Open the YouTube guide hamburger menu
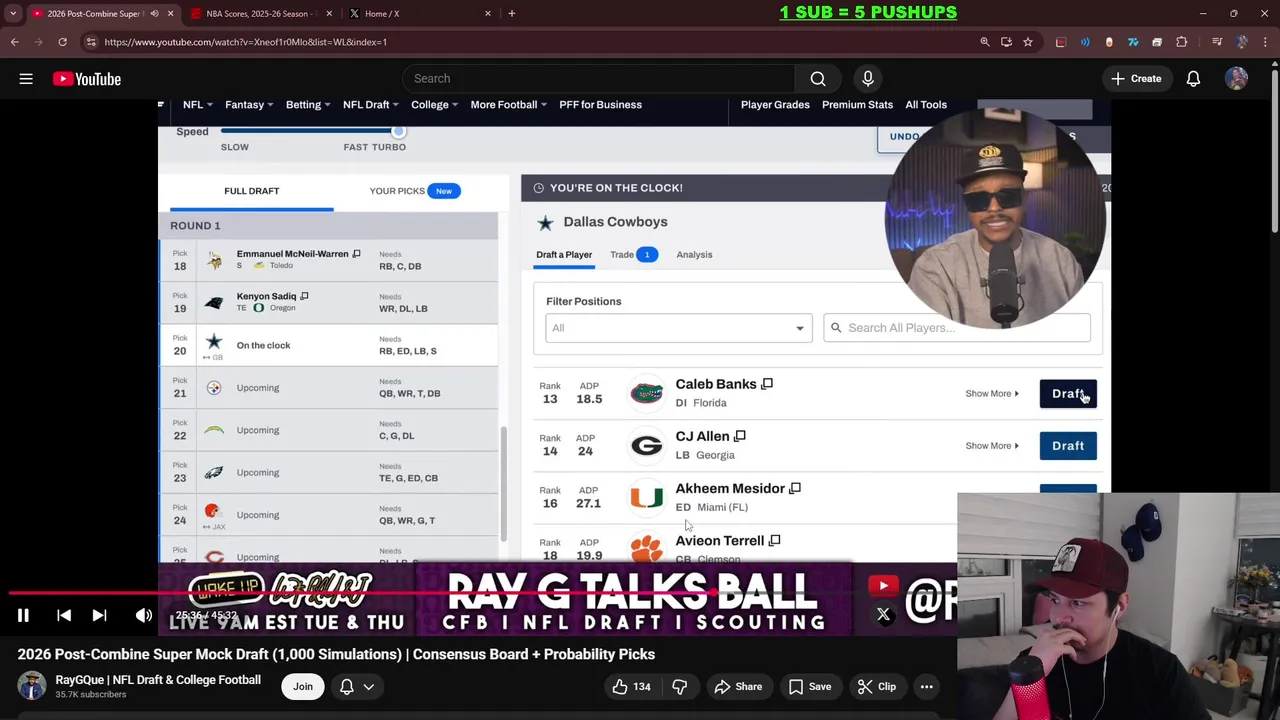This screenshot has height=720, width=1280. coord(26,79)
